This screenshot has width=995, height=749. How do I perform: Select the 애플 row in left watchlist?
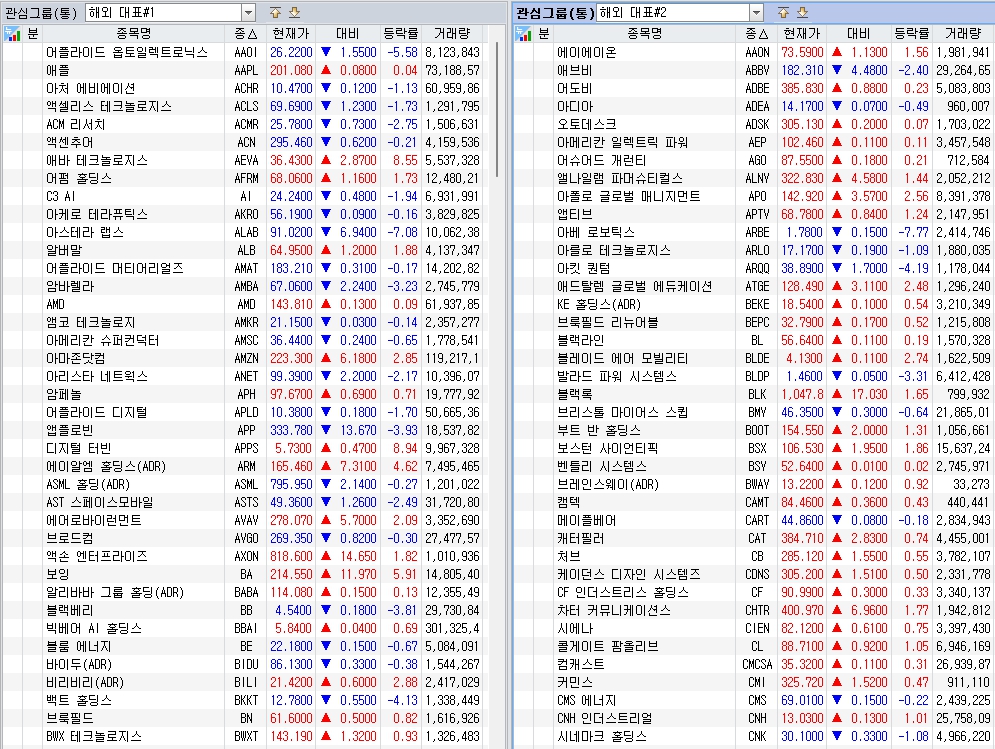241,70
